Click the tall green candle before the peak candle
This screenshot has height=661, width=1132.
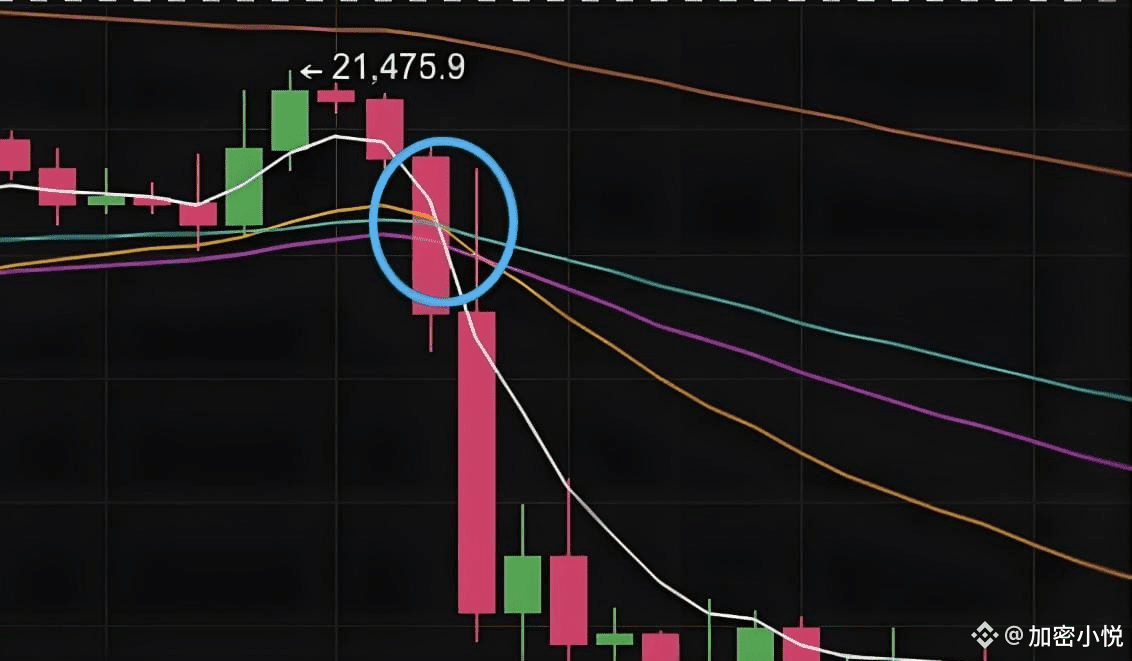pyautogui.click(x=244, y=187)
